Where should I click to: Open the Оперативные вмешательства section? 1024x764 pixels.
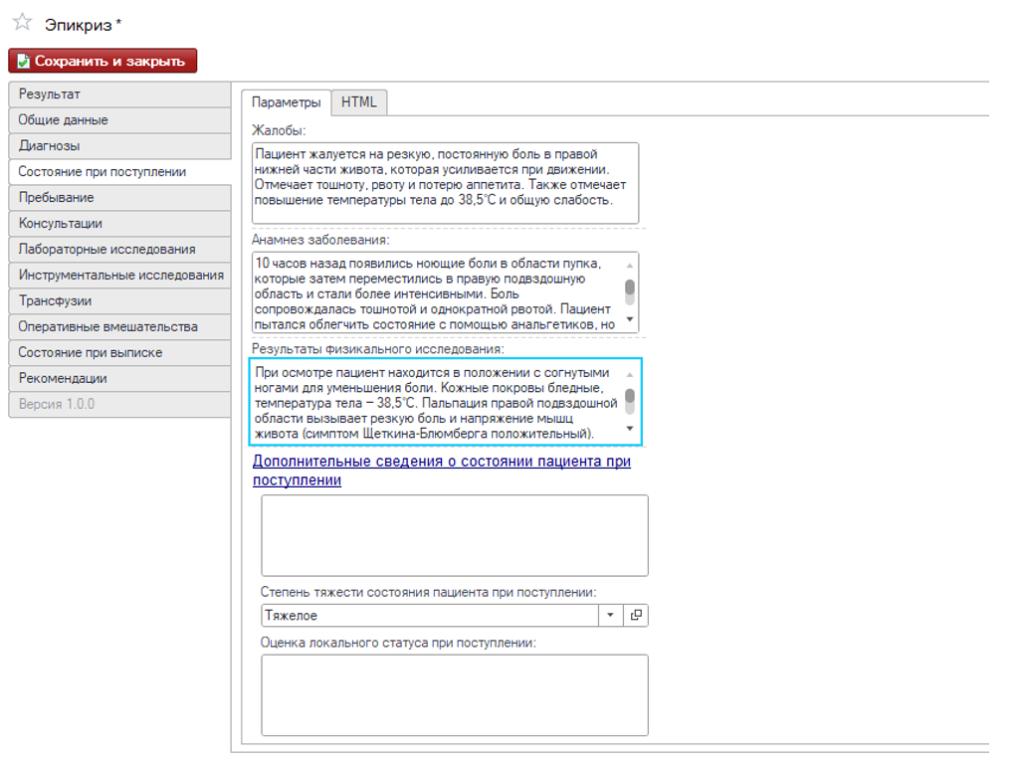point(120,326)
